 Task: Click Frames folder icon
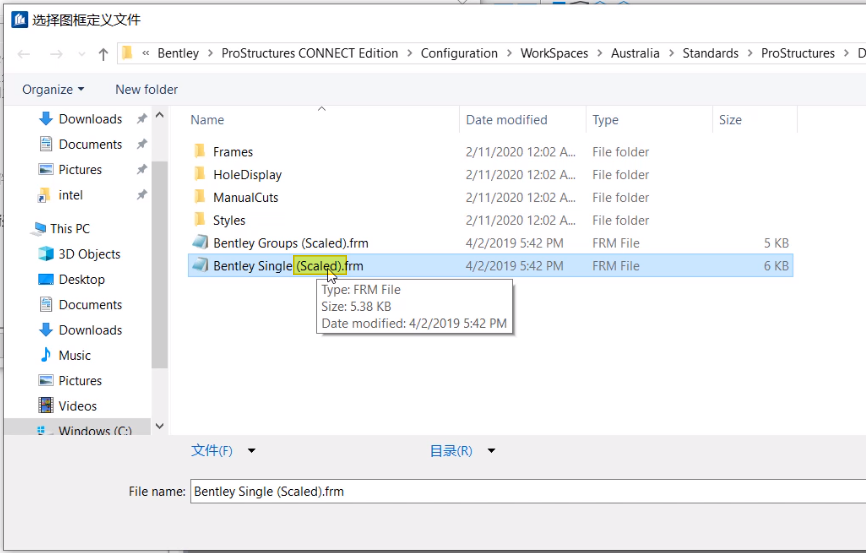coord(200,151)
